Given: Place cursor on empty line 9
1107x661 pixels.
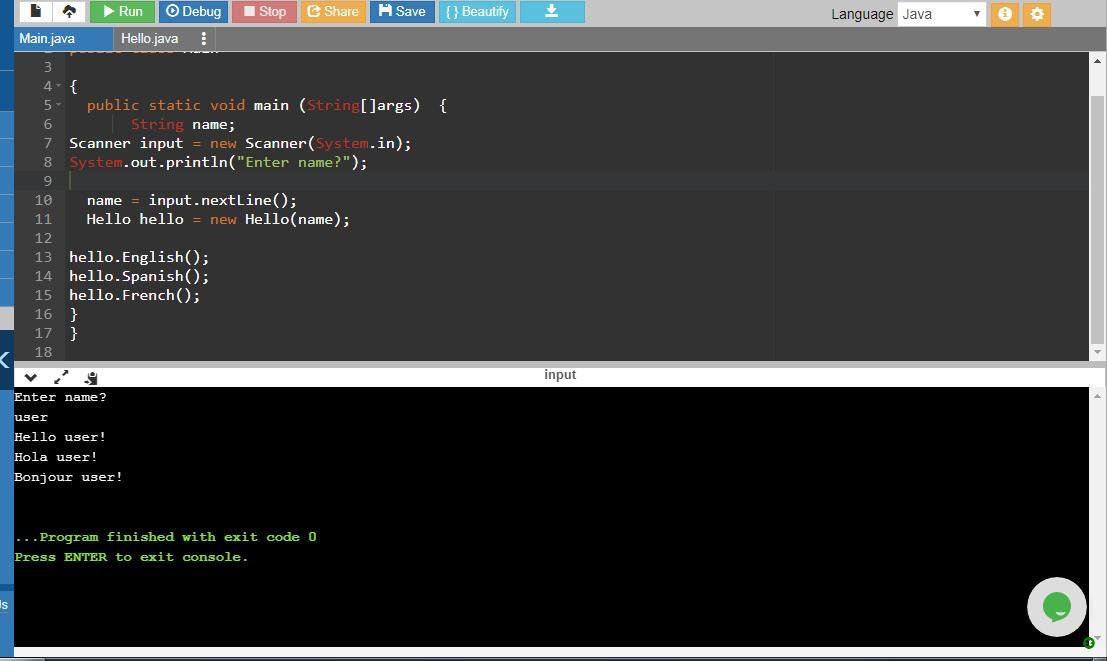Looking at the screenshot, I should pyautogui.click(x=400, y=181).
